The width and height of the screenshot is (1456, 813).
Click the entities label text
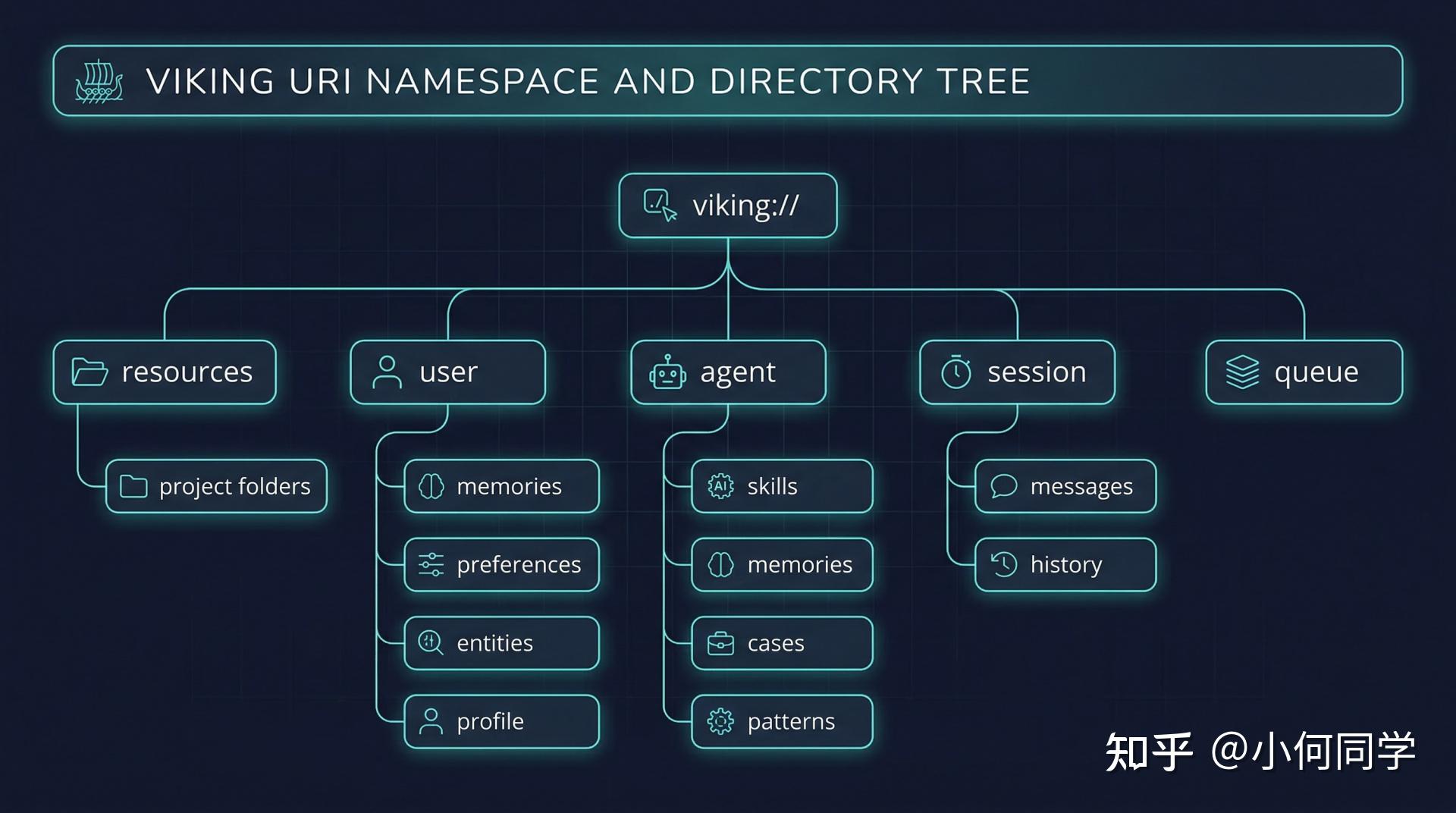(494, 643)
